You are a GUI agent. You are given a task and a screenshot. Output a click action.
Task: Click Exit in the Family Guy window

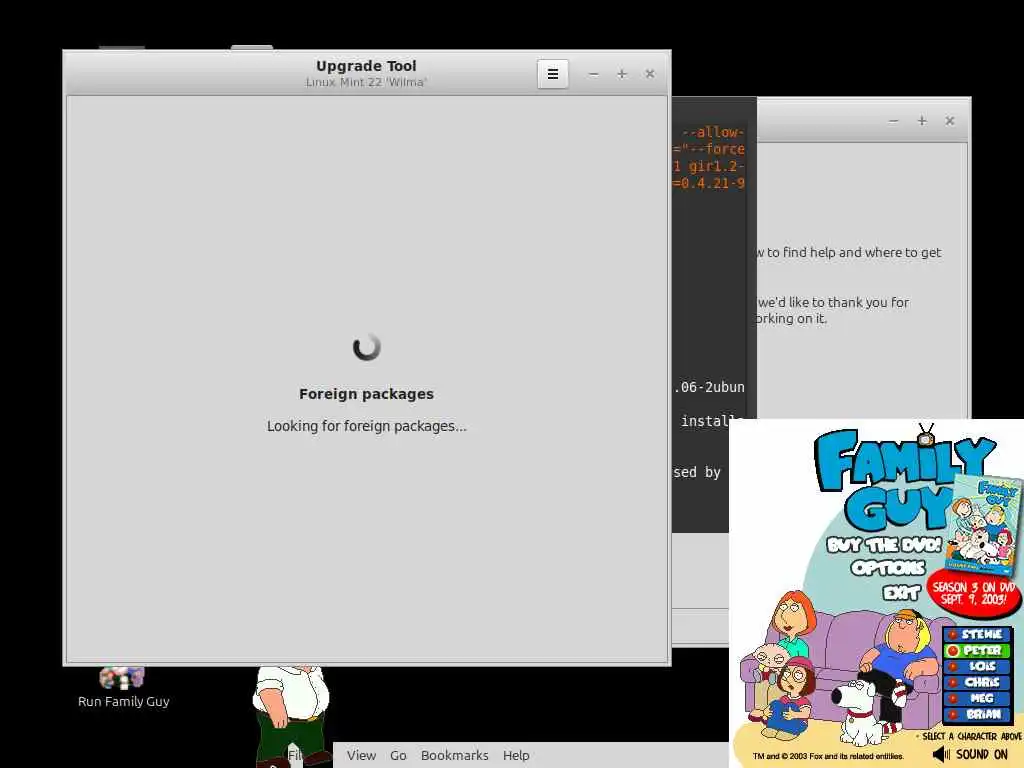[901, 592]
